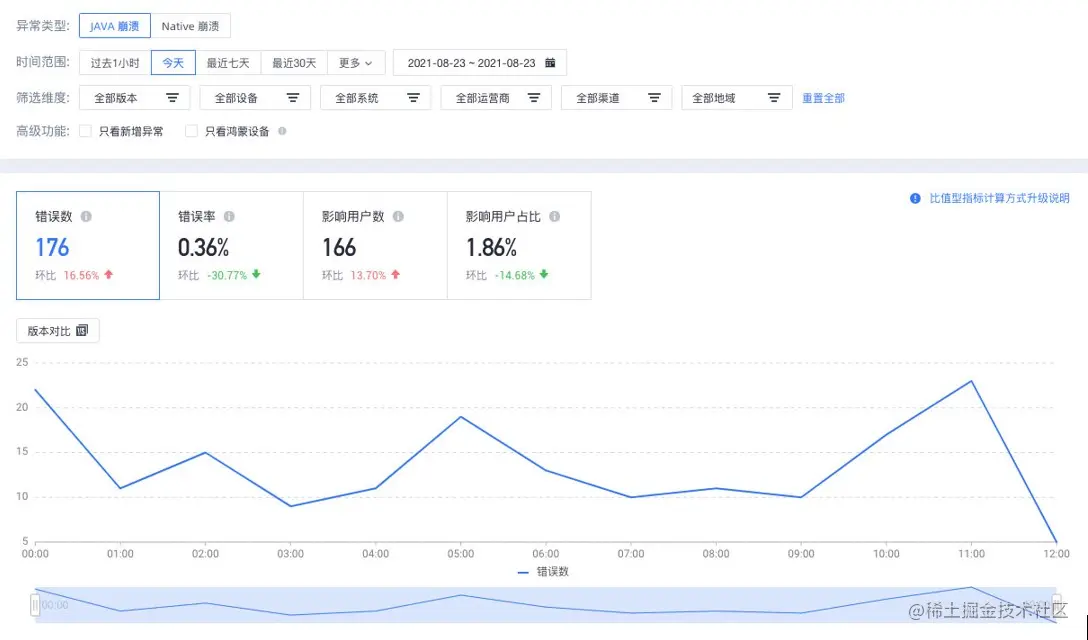Enable the 只看鸿蒙设备 checkbox

tap(192, 131)
